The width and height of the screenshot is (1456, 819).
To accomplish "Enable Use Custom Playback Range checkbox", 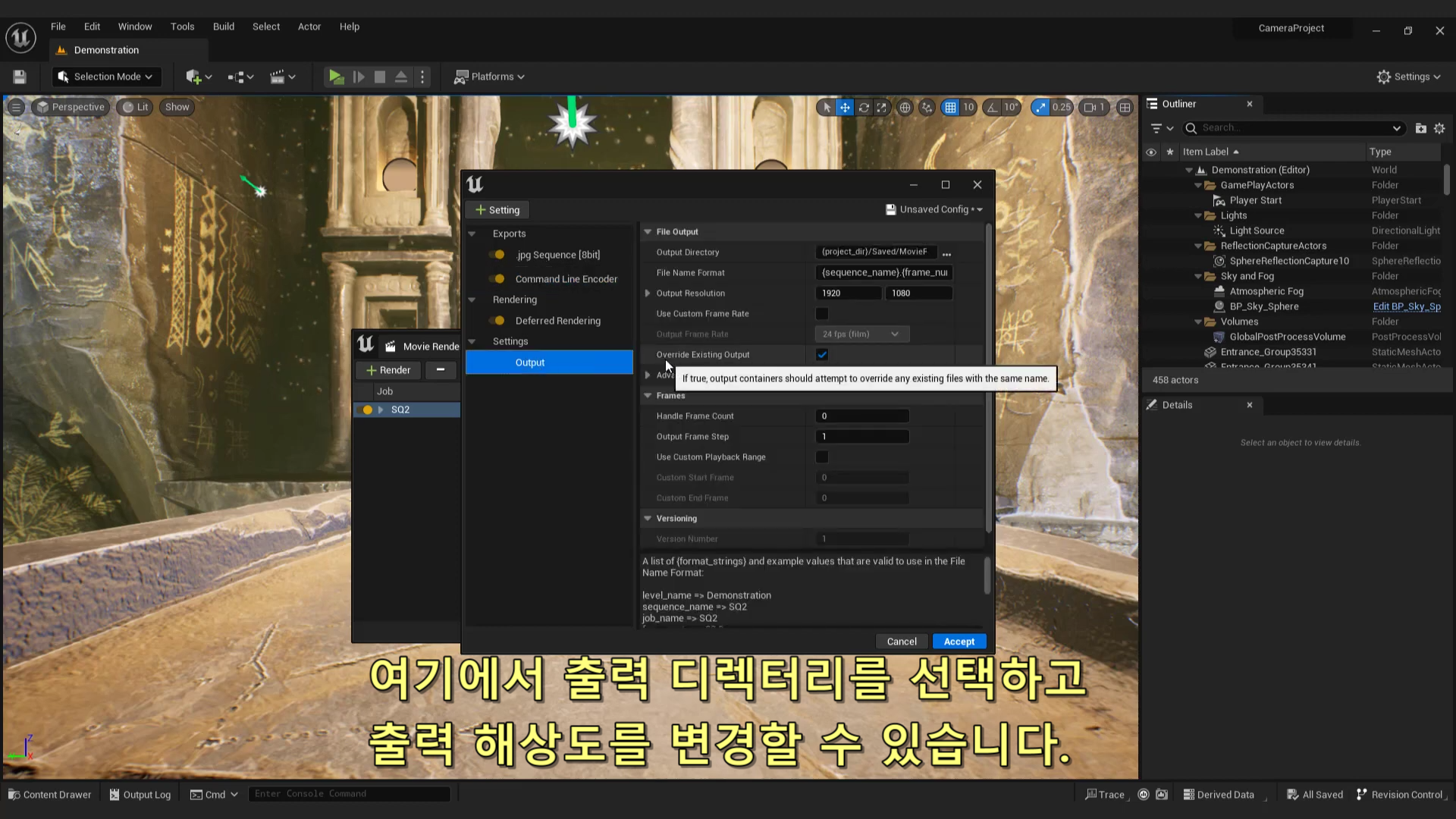I will (x=822, y=457).
